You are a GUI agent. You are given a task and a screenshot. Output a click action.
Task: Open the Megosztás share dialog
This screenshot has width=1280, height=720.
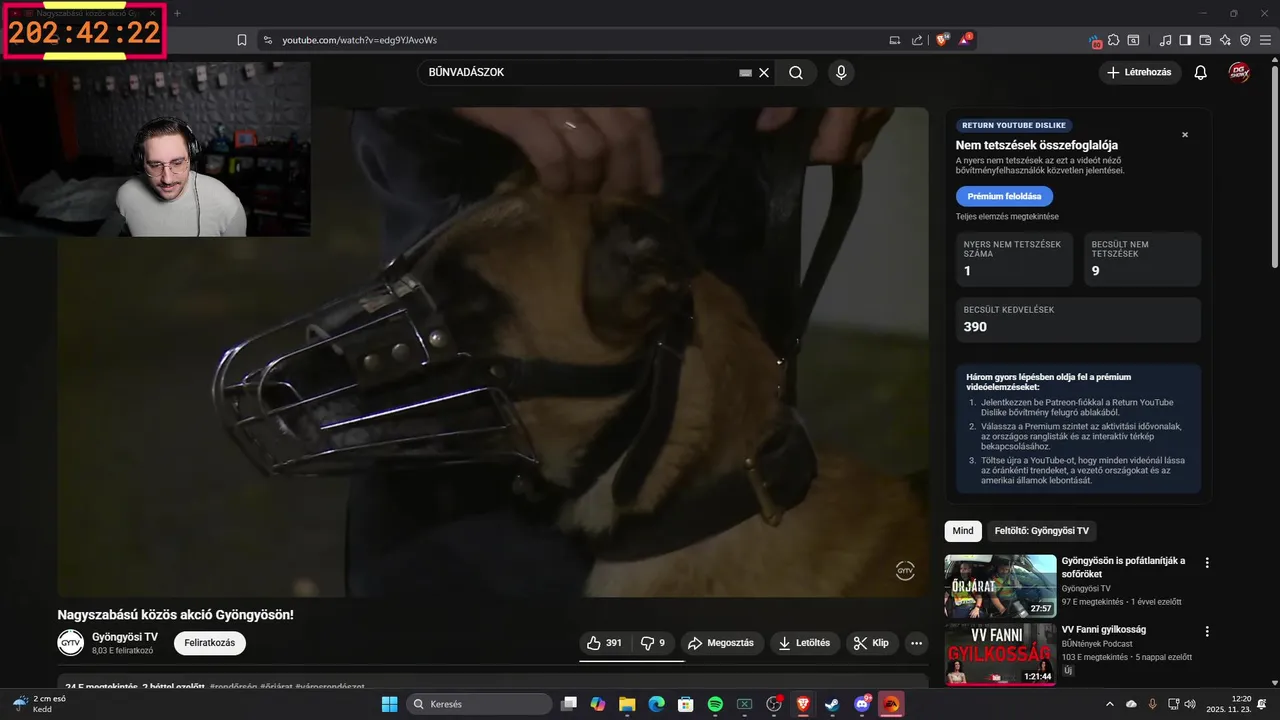(x=723, y=643)
